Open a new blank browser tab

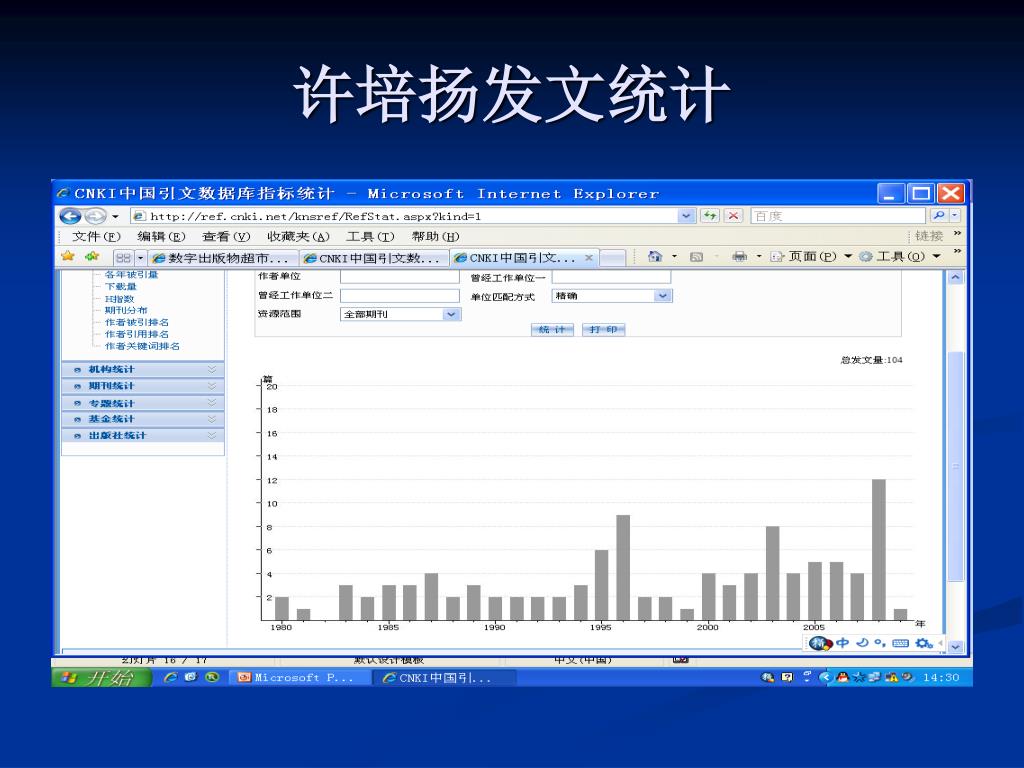[613, 259]
